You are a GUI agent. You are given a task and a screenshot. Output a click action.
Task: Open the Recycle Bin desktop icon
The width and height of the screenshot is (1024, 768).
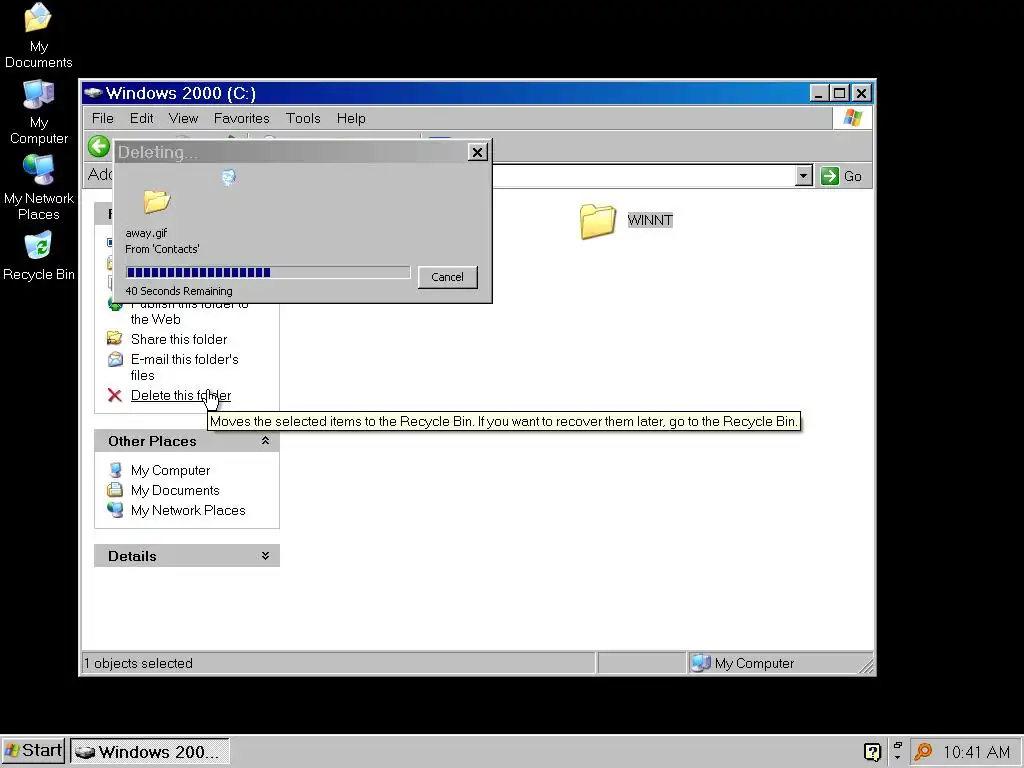[x=39, y=257]
